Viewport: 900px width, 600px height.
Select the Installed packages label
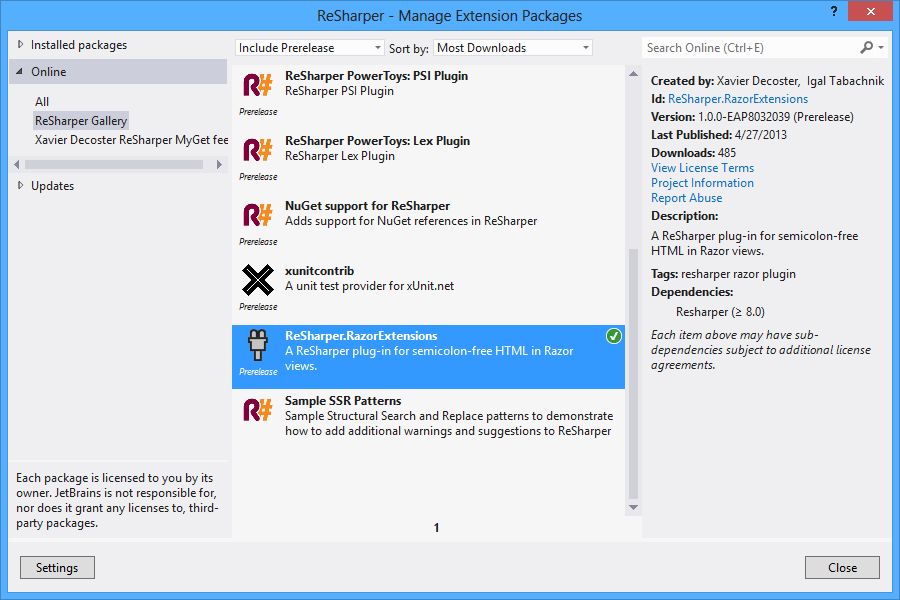coord(79,45)
